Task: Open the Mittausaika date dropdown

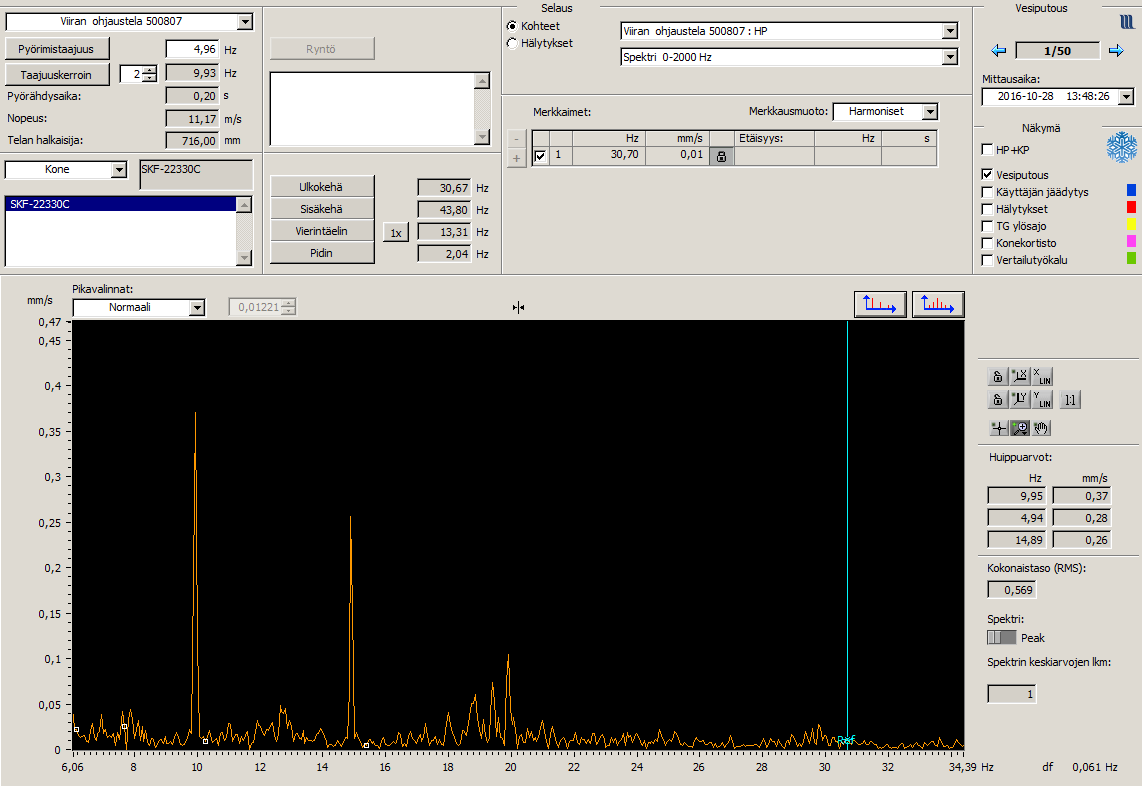Action: [1127, 96]
